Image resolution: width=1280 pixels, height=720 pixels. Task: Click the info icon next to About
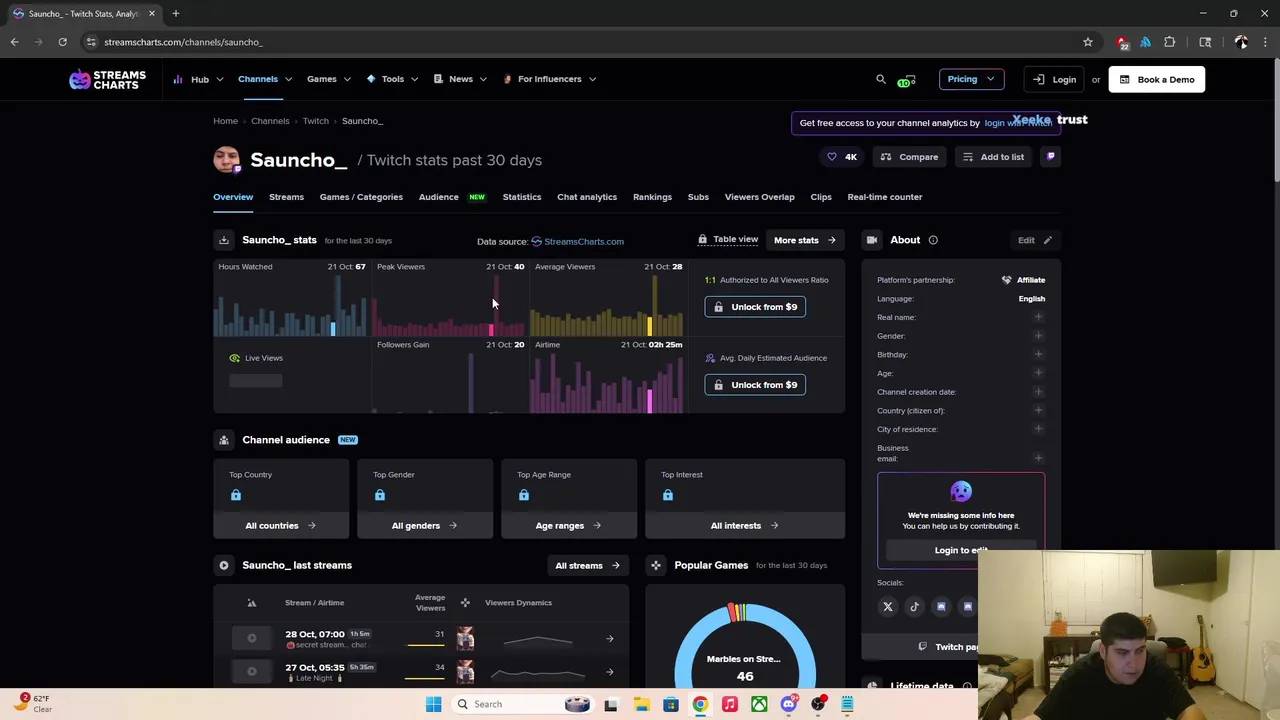tap(933, 240)
